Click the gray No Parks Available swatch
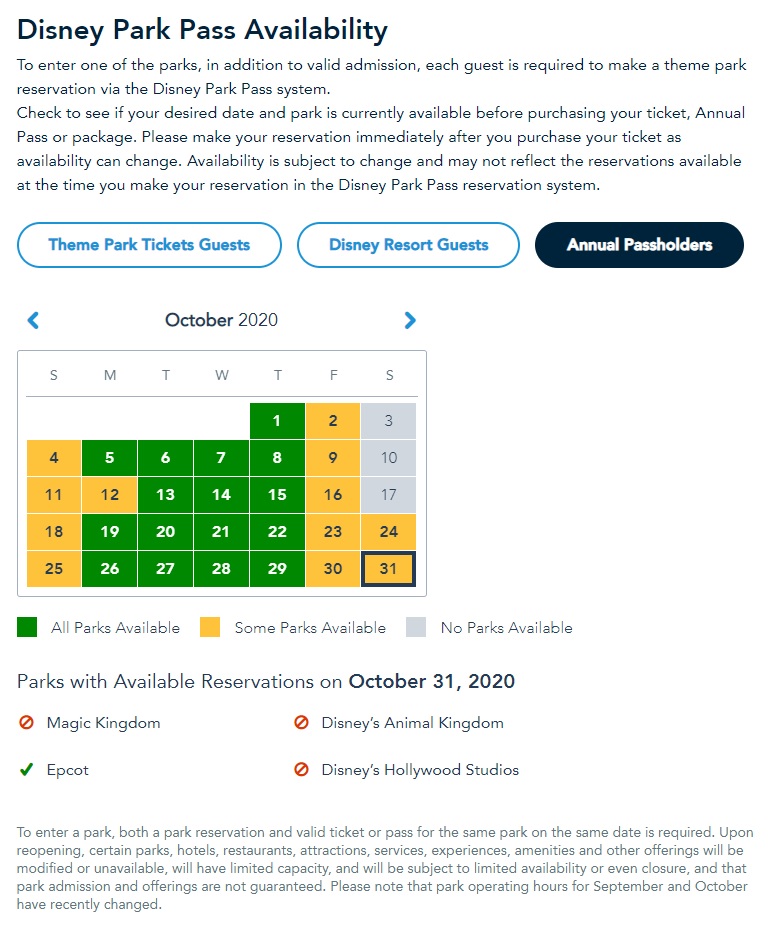 416,628
